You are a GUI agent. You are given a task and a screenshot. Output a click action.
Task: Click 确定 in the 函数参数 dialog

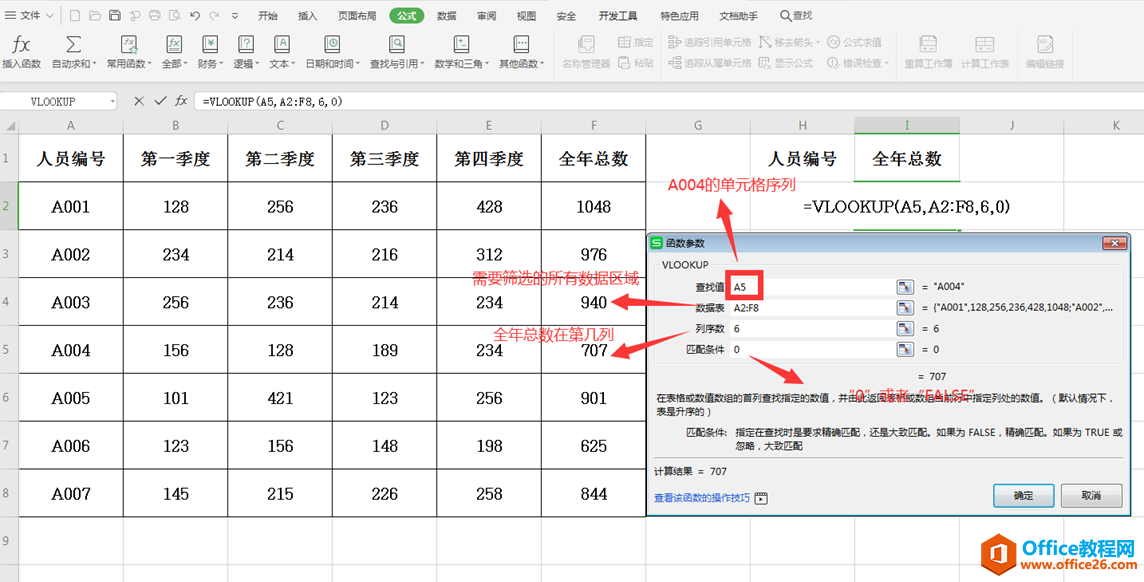(x=1024, y=495)
